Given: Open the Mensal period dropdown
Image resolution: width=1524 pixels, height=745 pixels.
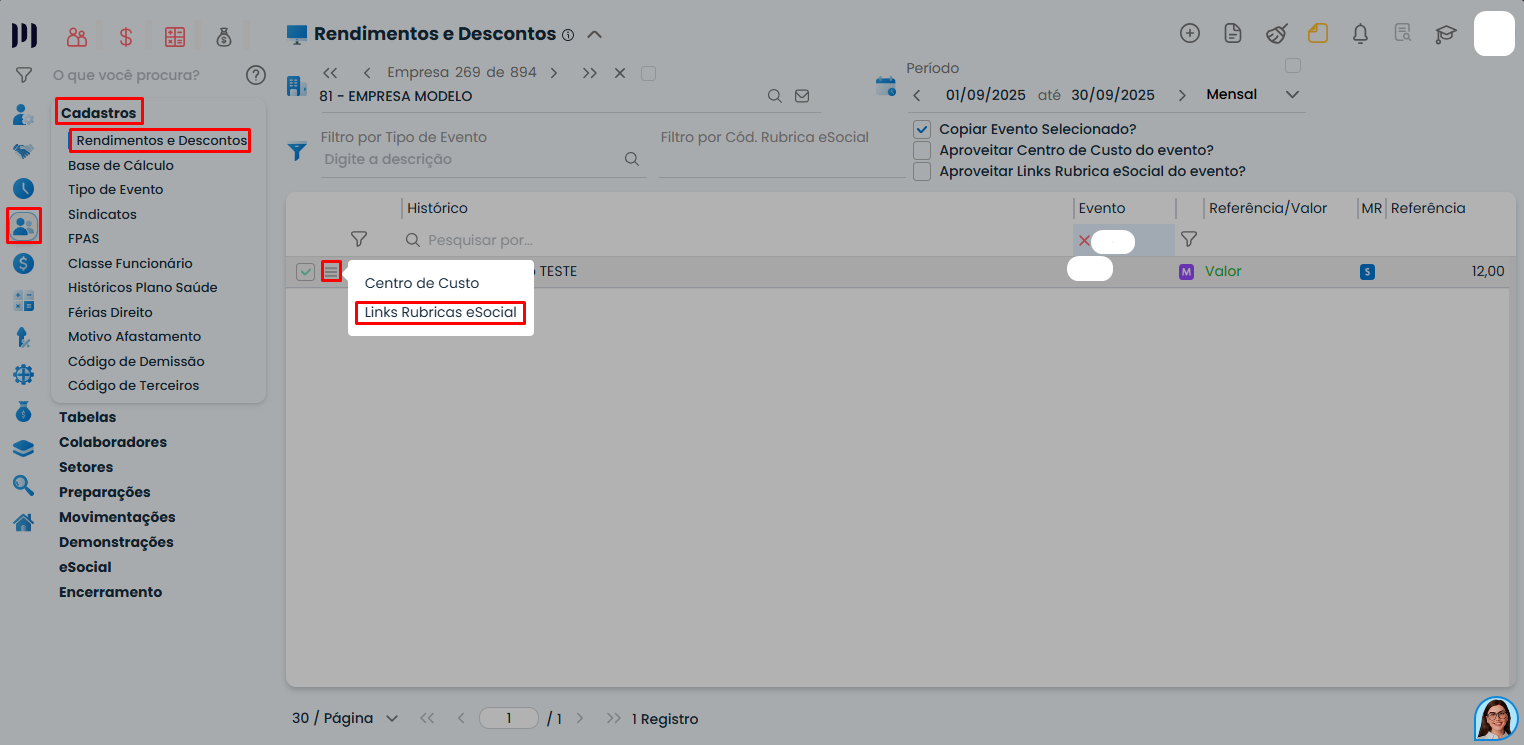Looking at the screenshot, I should click(x=1291, y=94).
